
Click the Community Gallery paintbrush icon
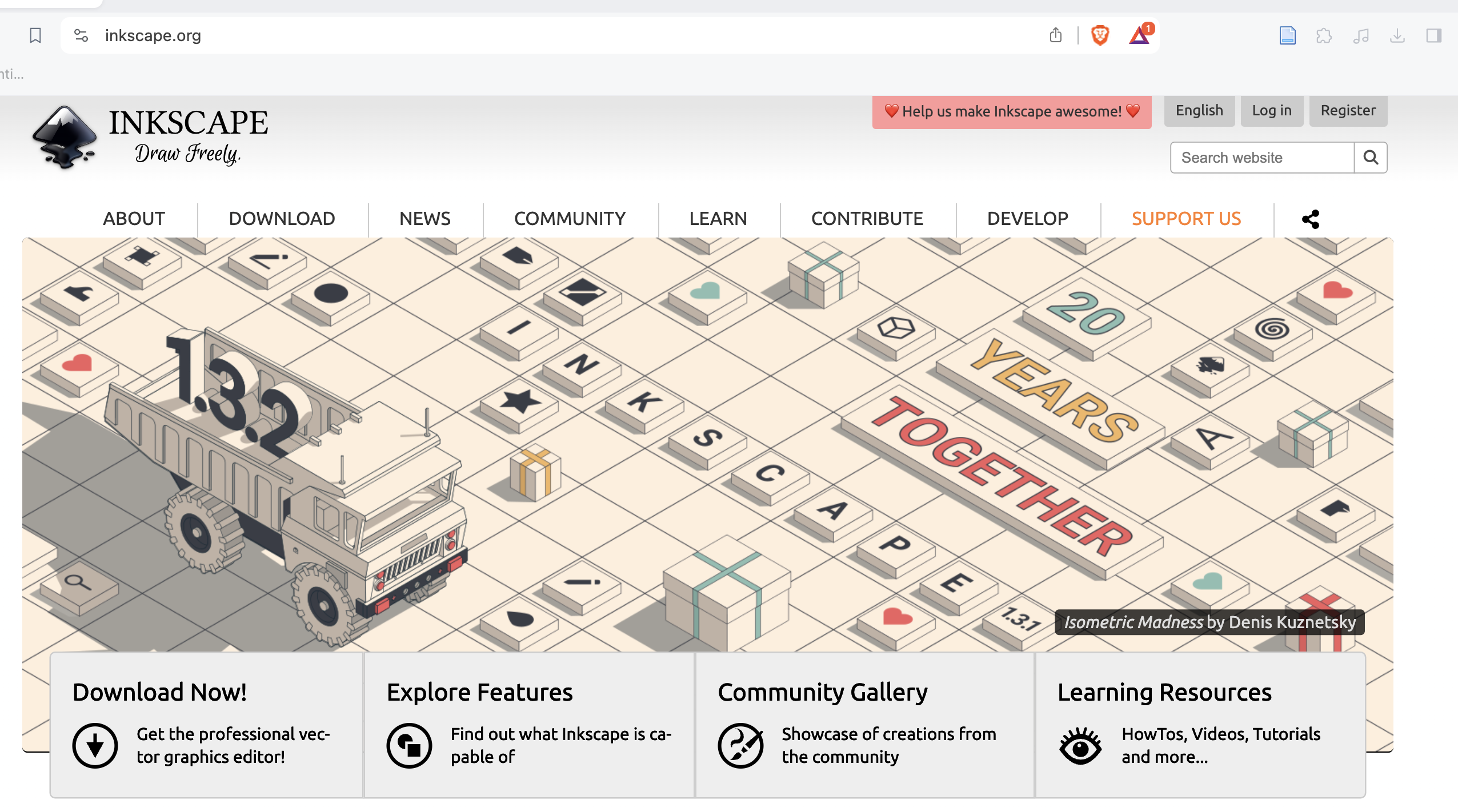(740, 746)
